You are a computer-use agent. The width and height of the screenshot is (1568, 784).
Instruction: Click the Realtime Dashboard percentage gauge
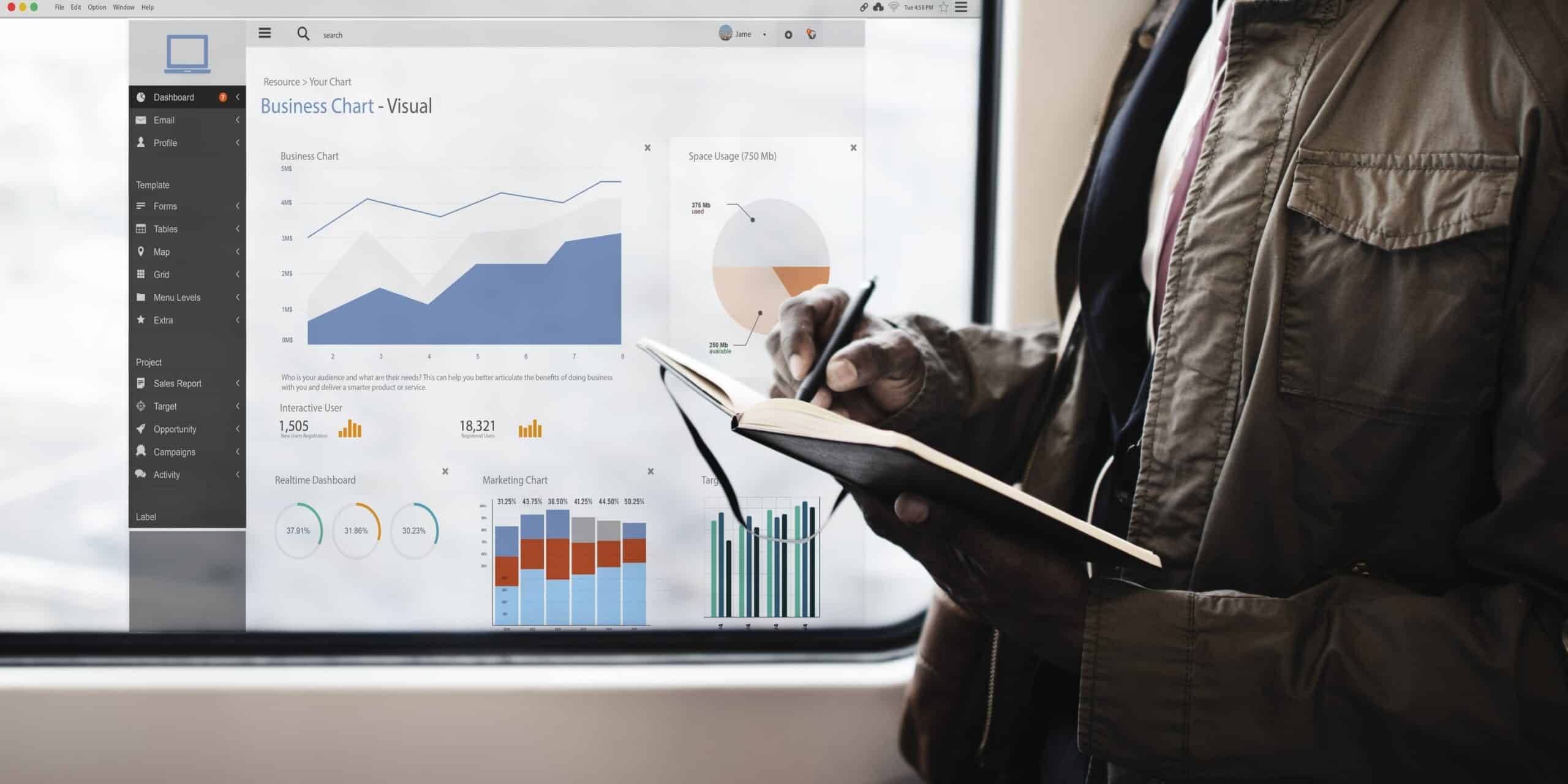click(298, 530)
